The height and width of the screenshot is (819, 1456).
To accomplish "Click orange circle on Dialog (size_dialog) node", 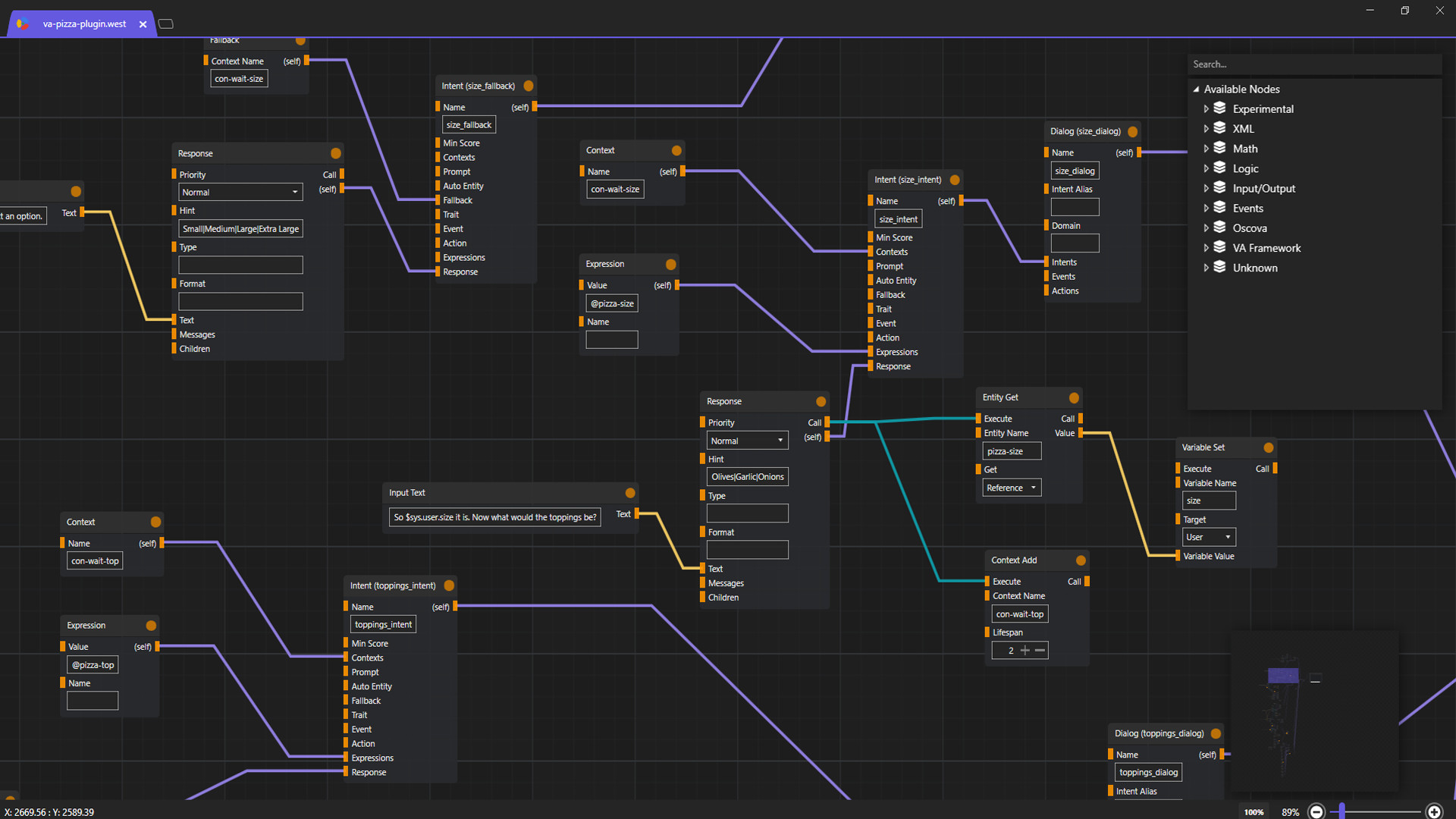I will click(1132, 131).
